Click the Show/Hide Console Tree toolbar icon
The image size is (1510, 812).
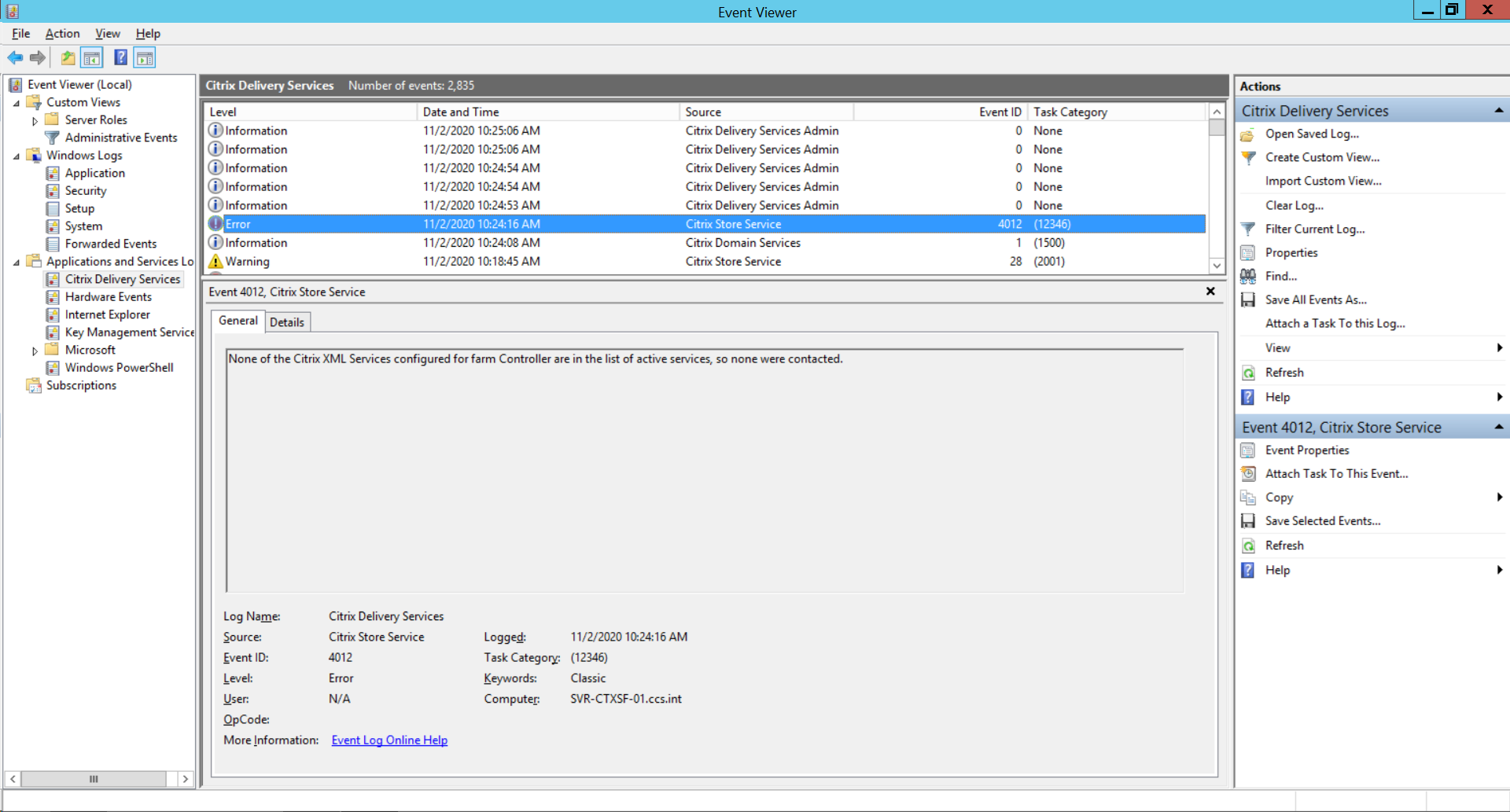[92, 57]
